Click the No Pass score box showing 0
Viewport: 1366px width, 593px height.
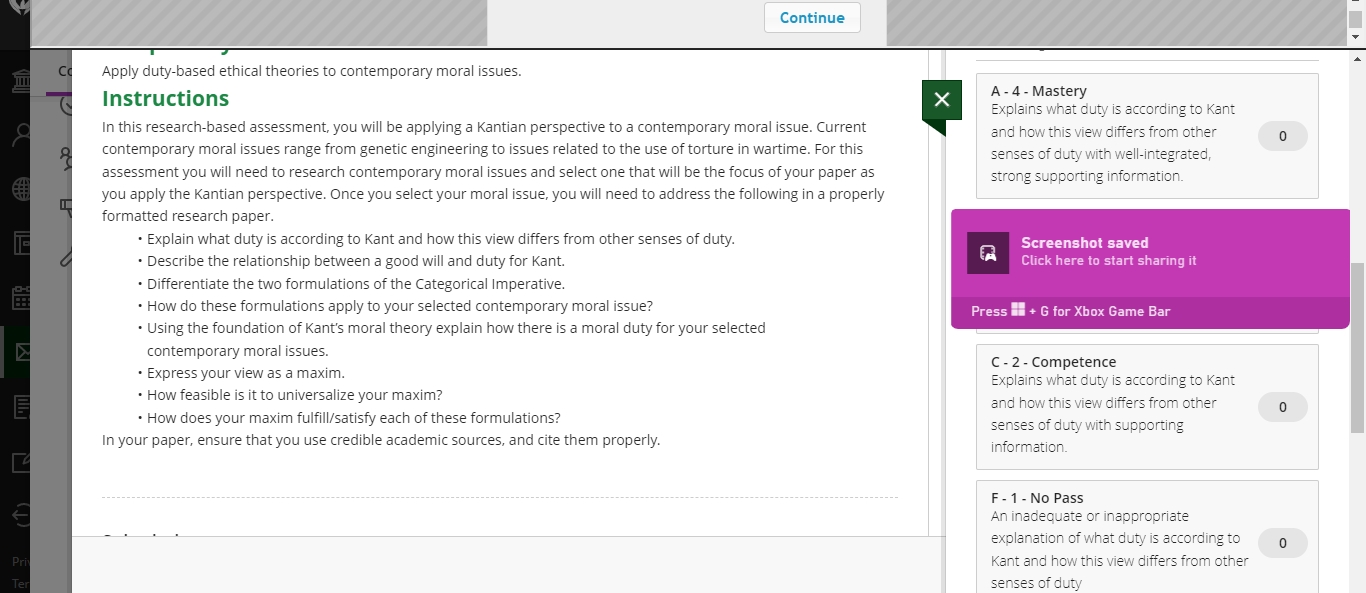click(1283, 543)
